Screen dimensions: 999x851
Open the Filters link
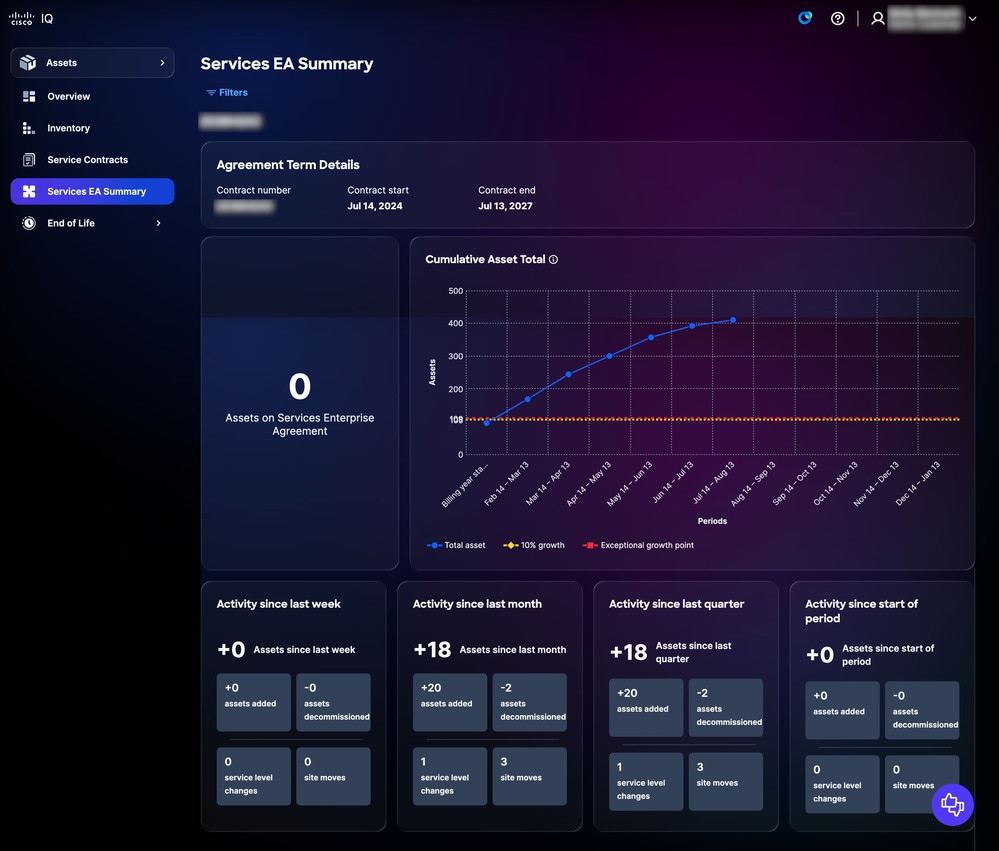pos(227,92)
